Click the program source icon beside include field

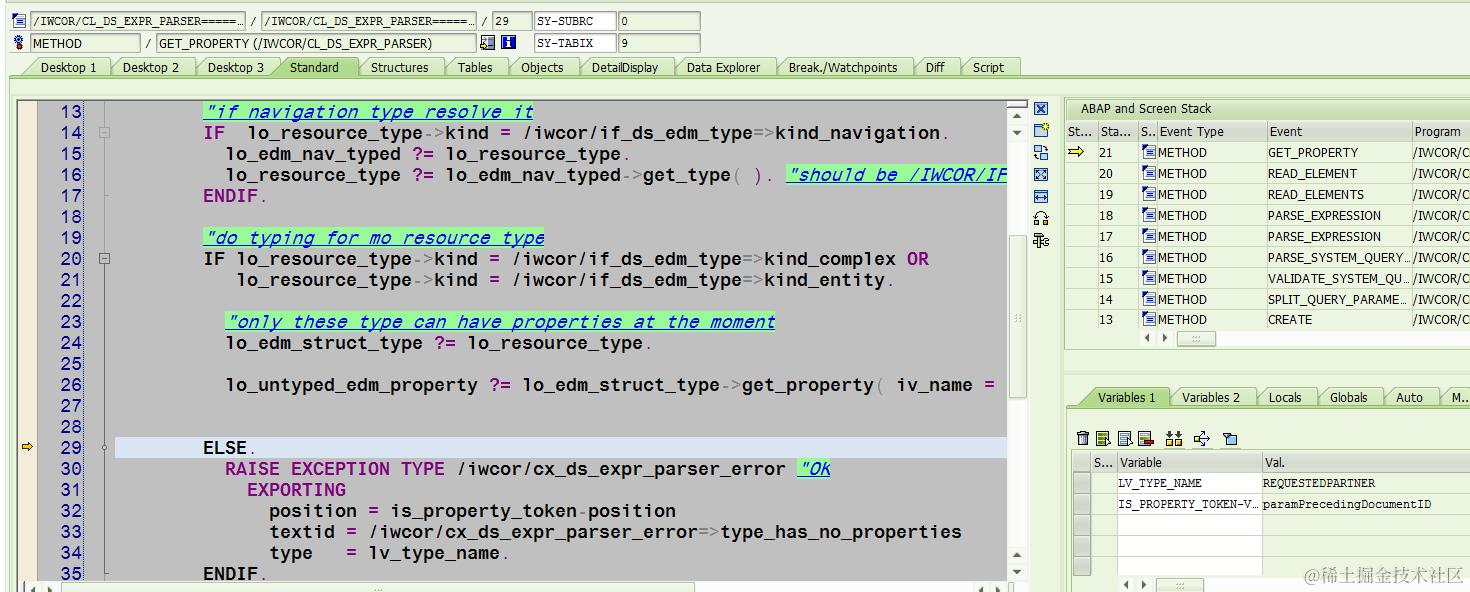(x=19, y=21)
